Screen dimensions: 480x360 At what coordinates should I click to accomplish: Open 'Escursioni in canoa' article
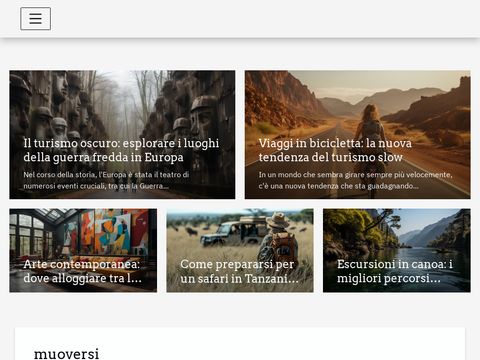point(395,271)
